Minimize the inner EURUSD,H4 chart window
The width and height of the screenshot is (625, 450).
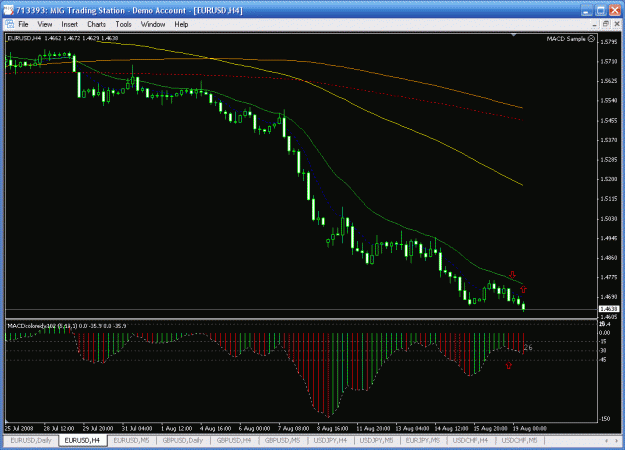[594, 24]
